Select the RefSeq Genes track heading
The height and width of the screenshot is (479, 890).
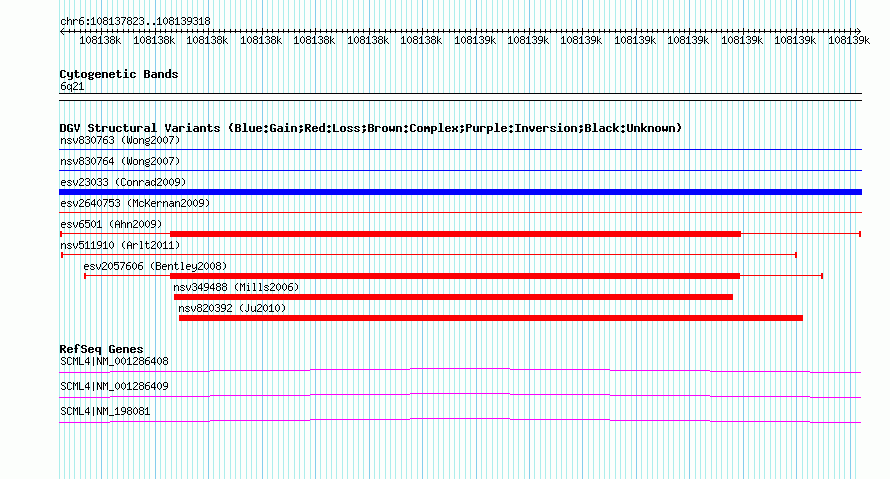(x=101, y=349)
